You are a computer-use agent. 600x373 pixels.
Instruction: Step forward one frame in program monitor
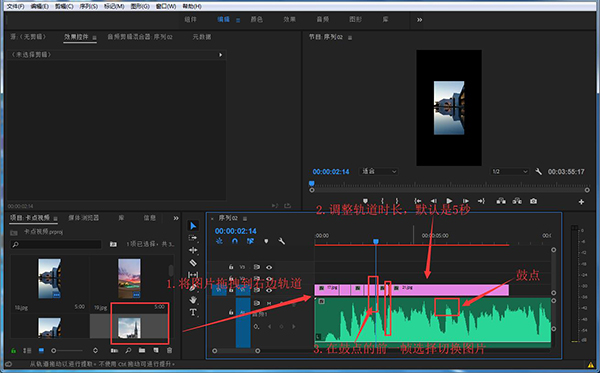(x=465, y=201)
